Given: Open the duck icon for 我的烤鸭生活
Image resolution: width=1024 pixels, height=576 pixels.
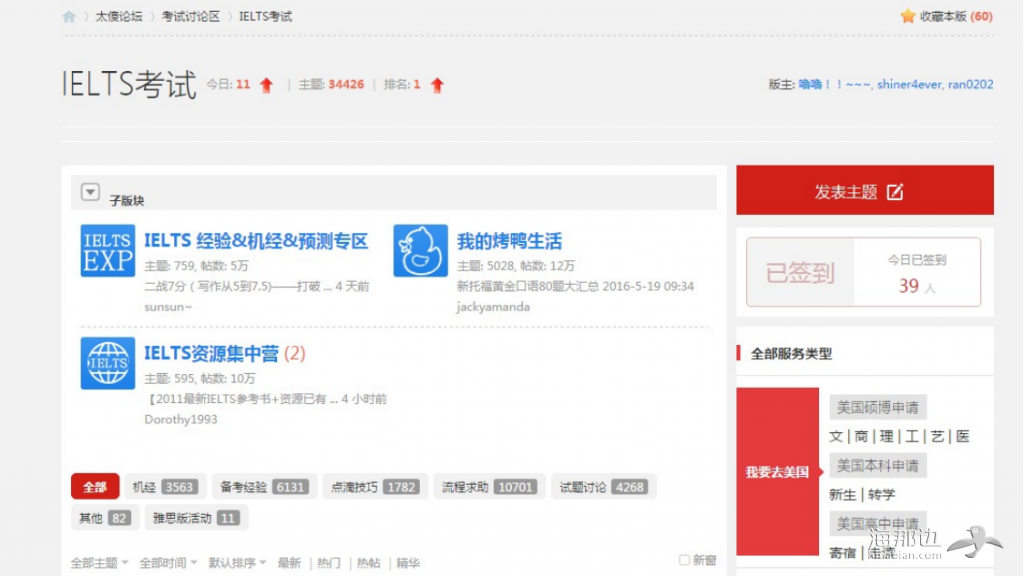Looking at the screenshot, I should [x=421, y=251].
